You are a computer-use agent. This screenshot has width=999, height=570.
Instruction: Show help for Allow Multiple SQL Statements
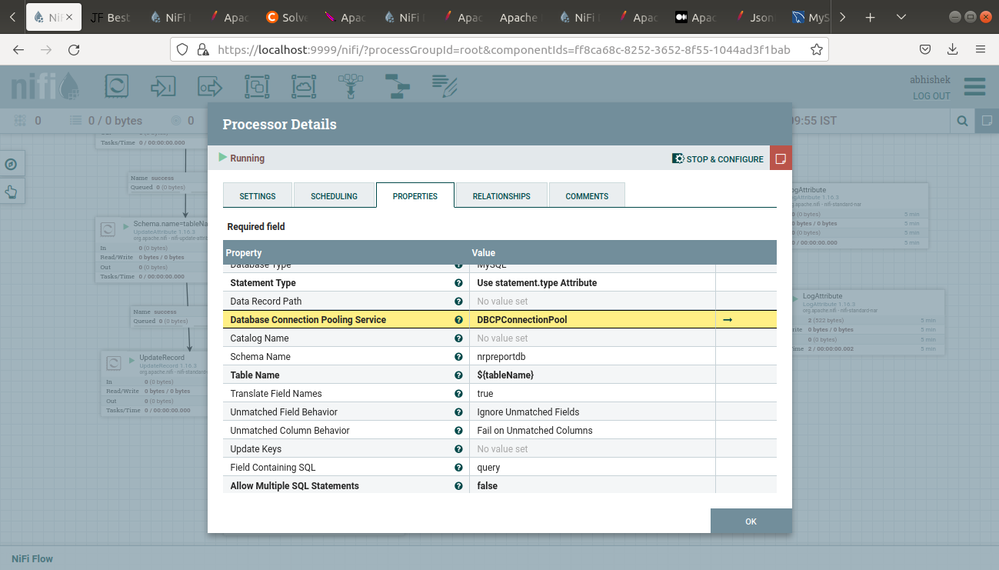pos(458,486)
